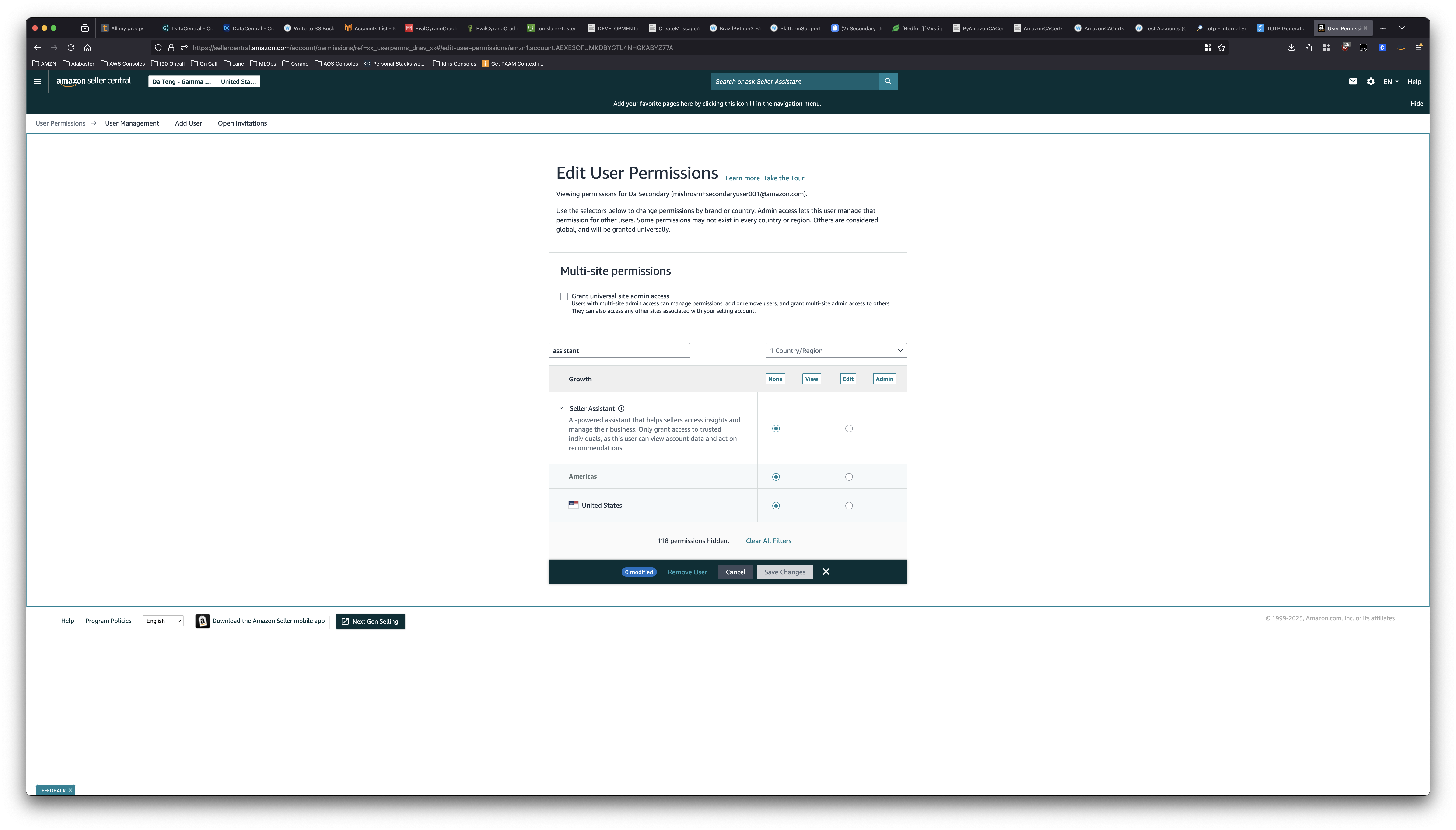Open a new browser tab with plus
The width and height of the screenshot is (1456, 830).
coord(1382,28)
